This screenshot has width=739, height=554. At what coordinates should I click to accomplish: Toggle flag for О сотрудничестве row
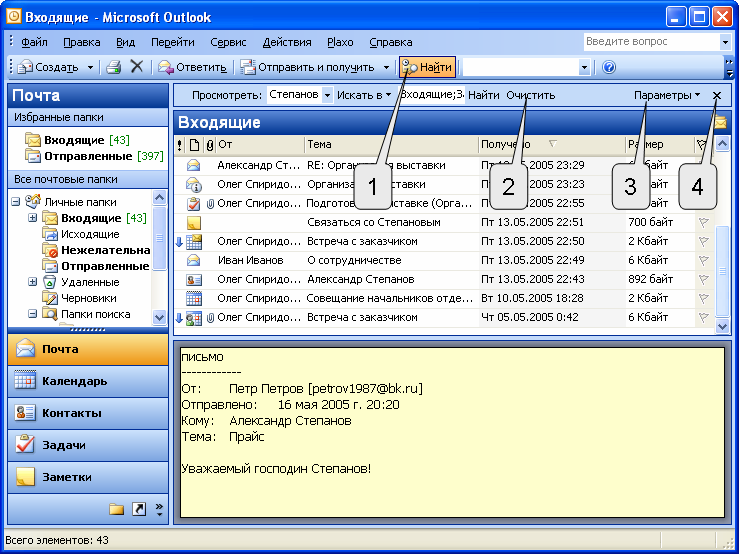(x=703, y=260)
